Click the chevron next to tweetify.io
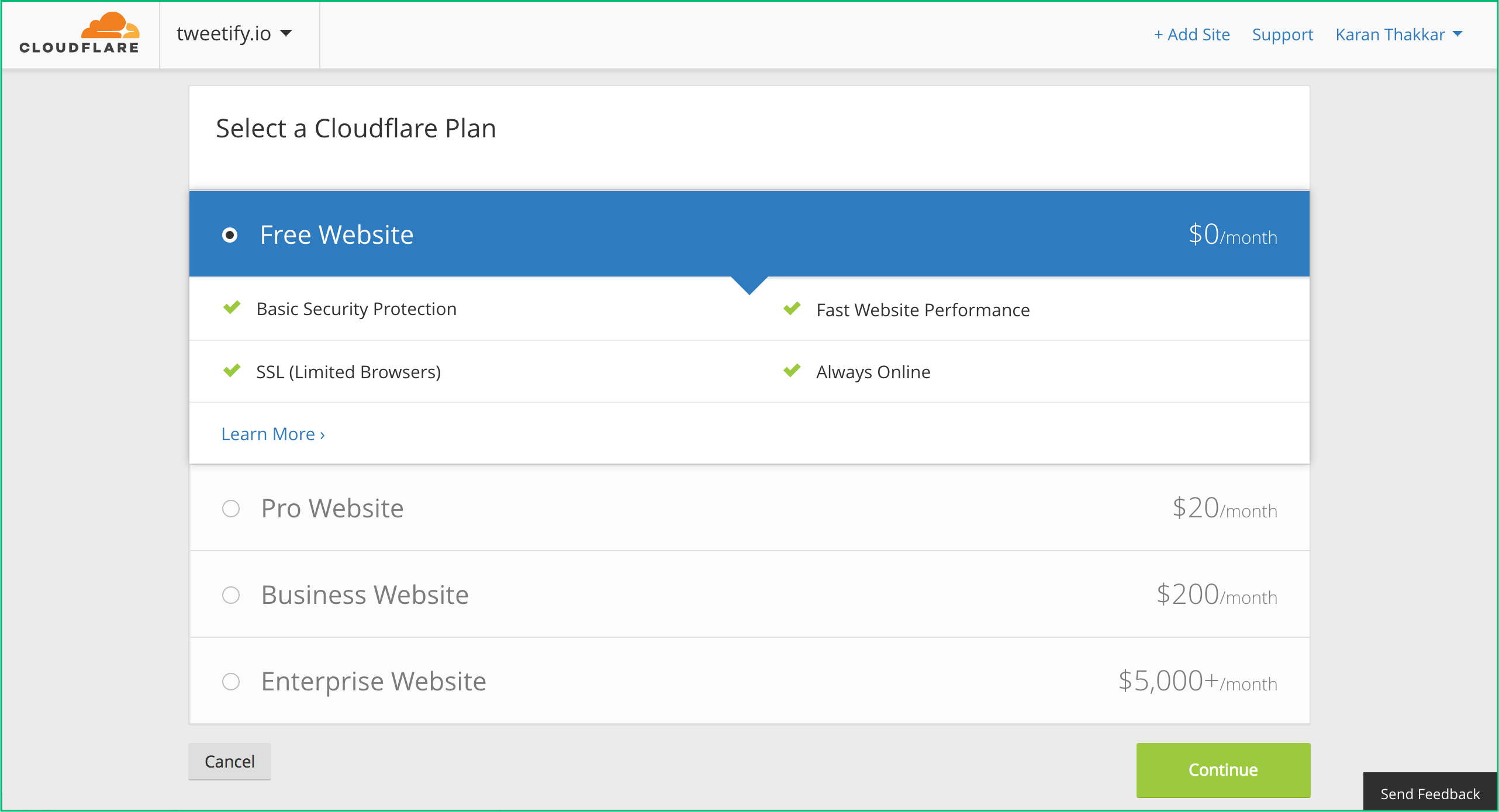 click(x=286, y=34)
